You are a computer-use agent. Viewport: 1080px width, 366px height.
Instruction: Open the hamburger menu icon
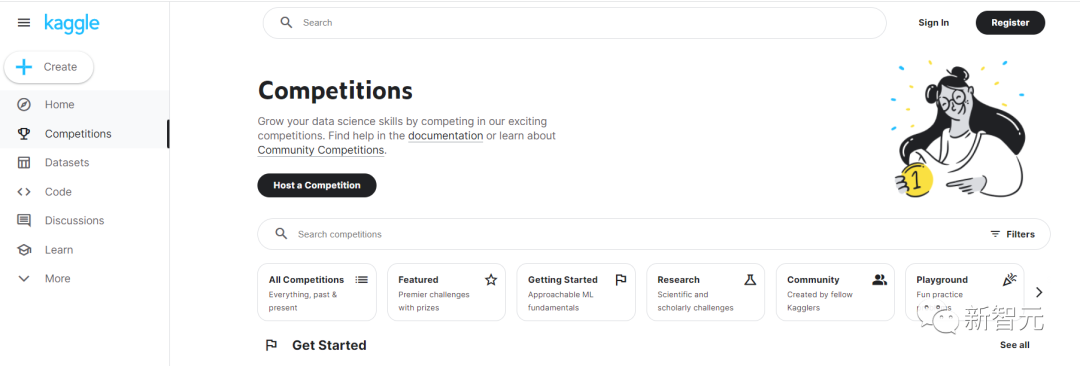click(x=24, y=23)
